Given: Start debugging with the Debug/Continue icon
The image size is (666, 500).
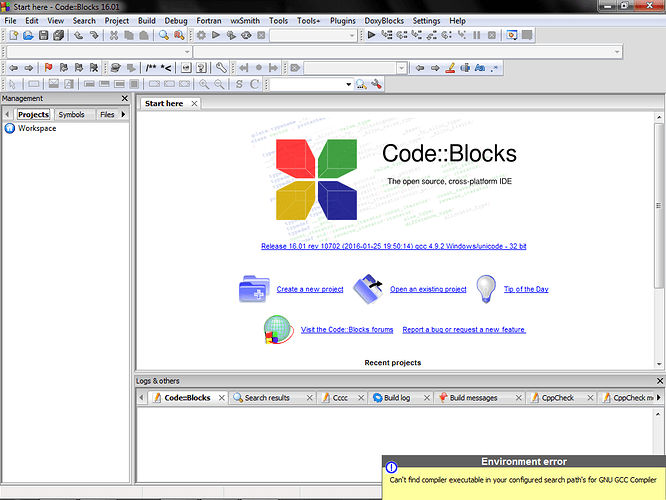Looking at the screenshot, I should (x=372, y=35).
